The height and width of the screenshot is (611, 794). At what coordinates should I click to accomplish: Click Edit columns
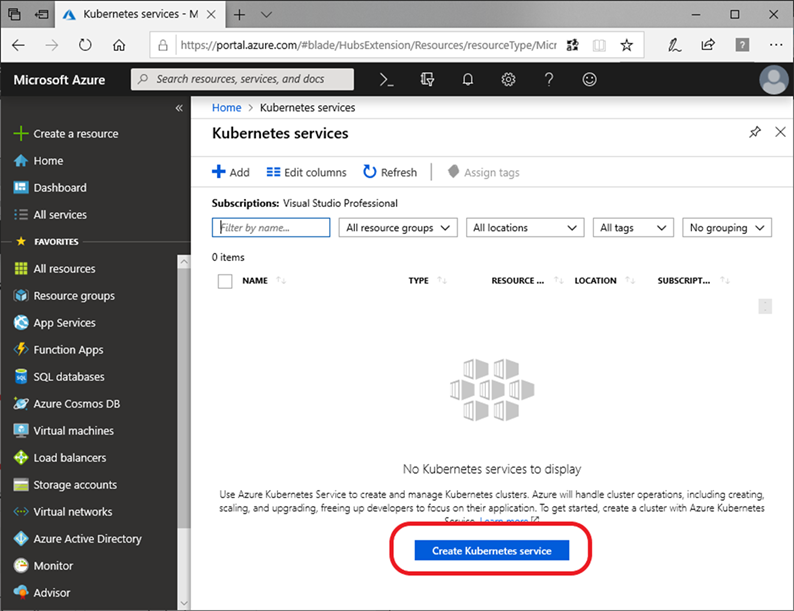point(306,172)
